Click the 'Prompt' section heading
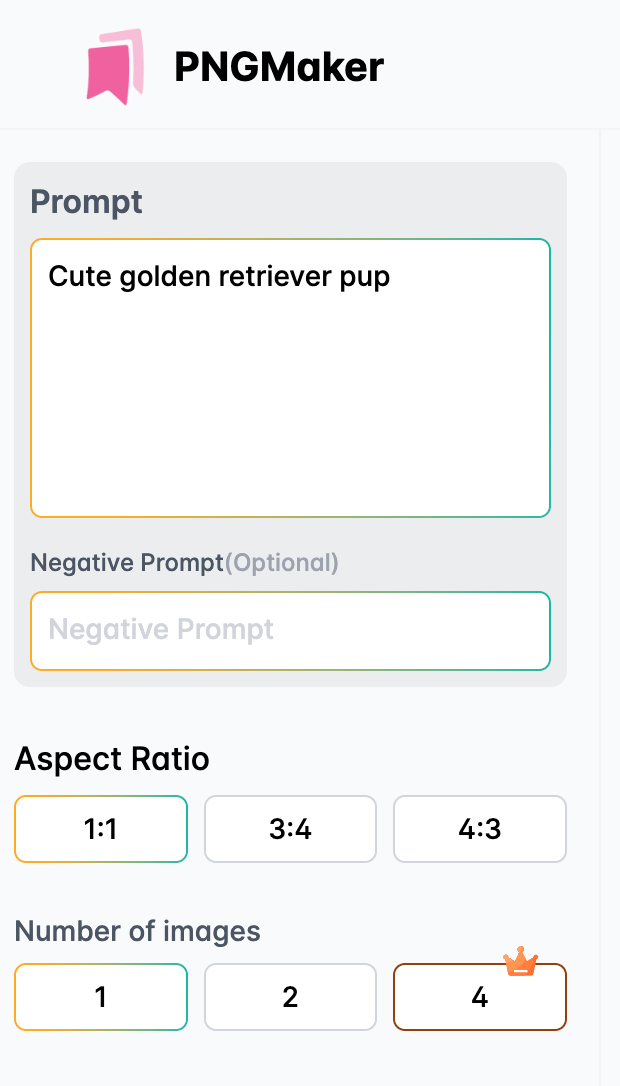This screenshot has width=620, height=1086. pos(86,202)
